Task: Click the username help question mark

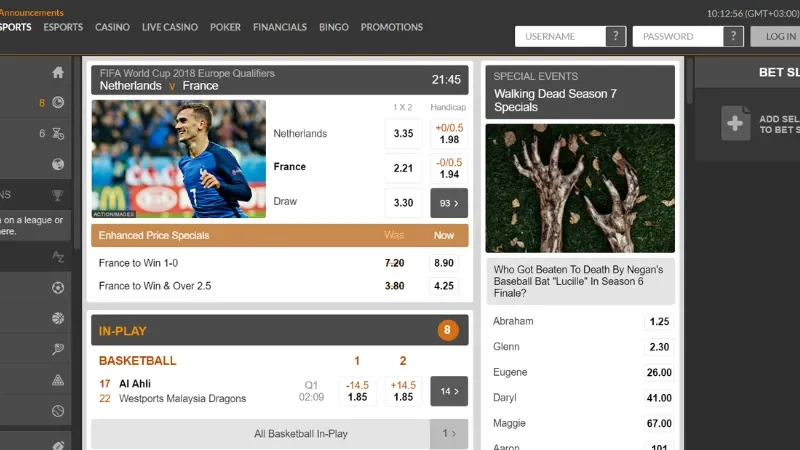Action: pos(616,36)
